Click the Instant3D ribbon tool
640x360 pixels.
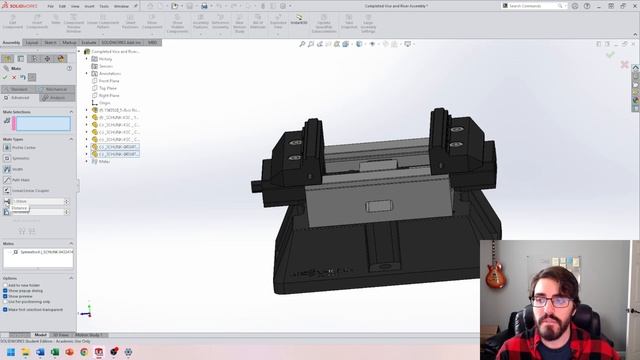click(299, 20)
